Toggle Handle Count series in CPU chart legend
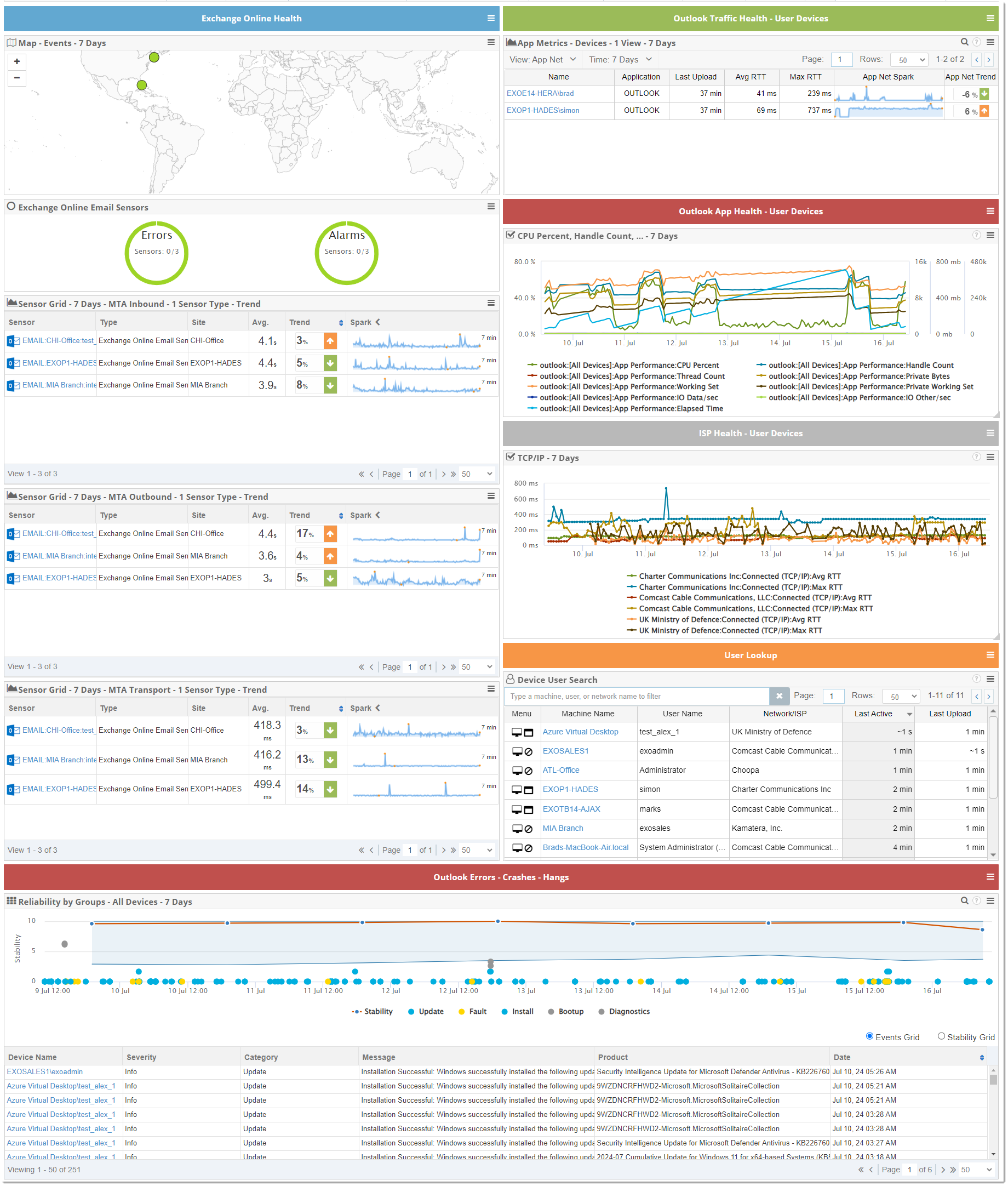This screenshot has height=1186, width=1008. click(x=854, y=365)
